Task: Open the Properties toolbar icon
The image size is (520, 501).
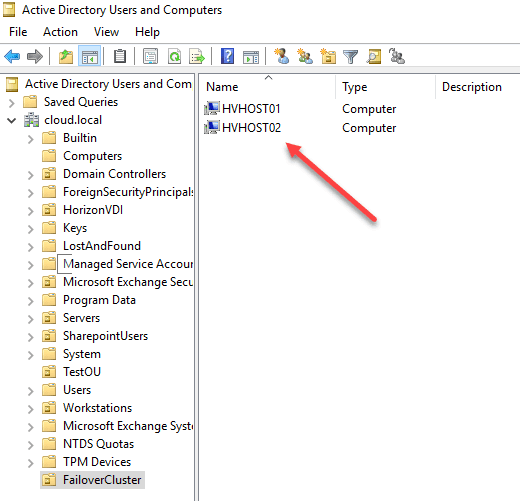Action: point(150,56)
